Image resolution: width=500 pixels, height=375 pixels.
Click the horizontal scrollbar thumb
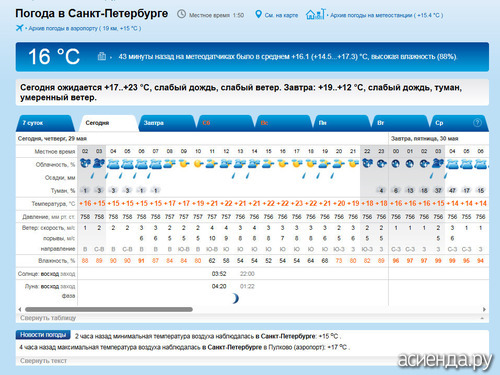coord(109,309)
